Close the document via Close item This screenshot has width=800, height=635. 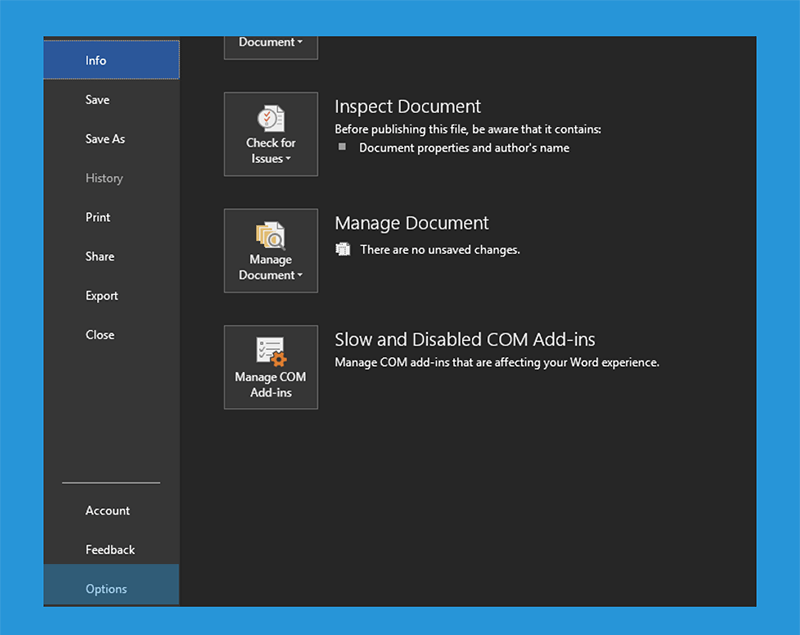[x=111, y=335]
